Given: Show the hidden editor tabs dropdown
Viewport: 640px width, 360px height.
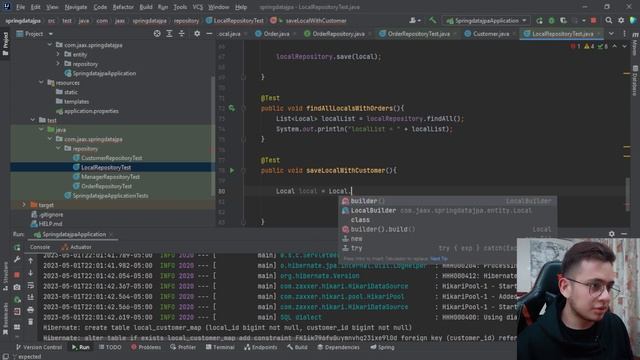Looking at the screenshot, I should [x=611, y=34].
